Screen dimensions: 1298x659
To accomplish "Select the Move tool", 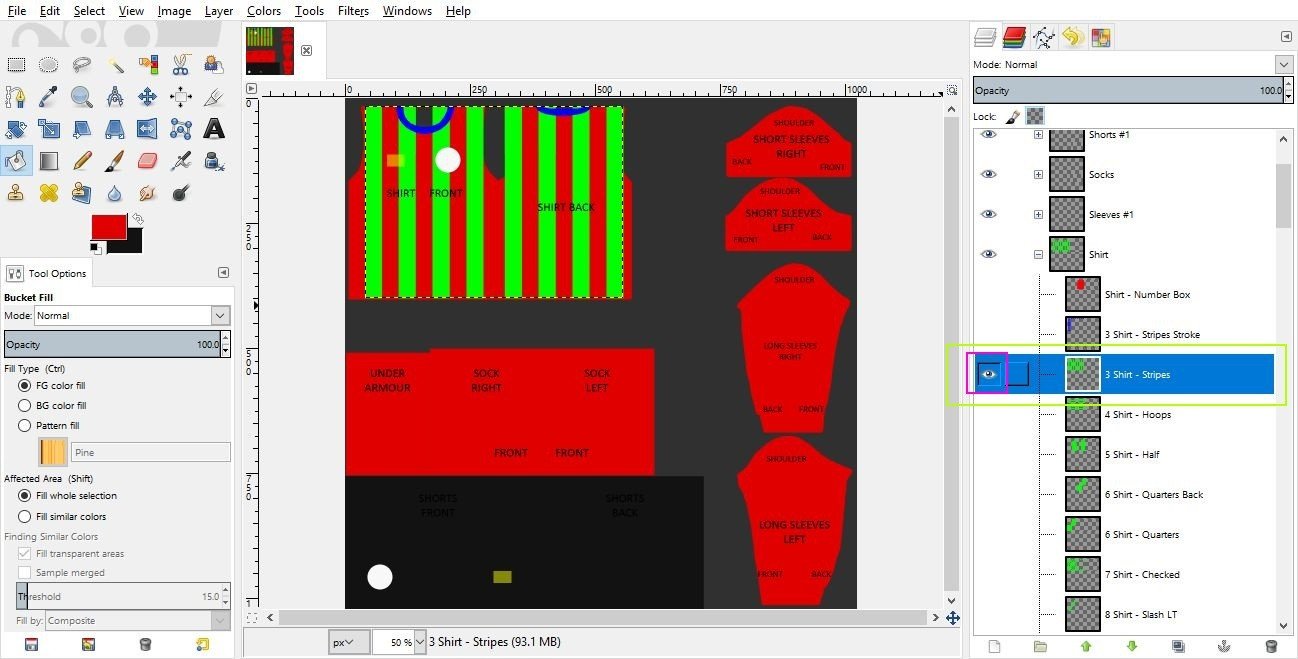I will 148,97.
